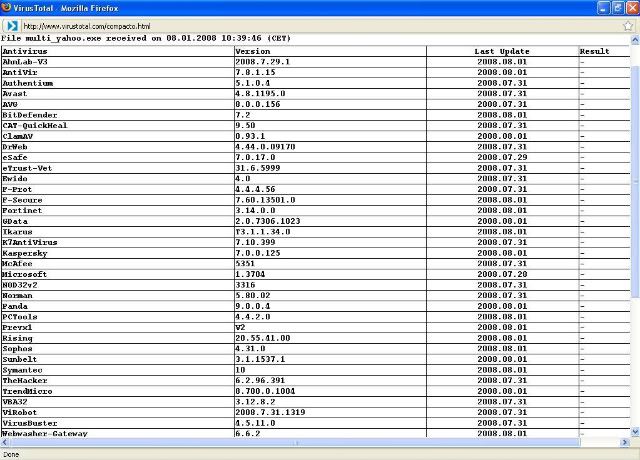Click the McAfee antivirus name
Image resolution: width=640 pixels, height=460 pixels.
pyautogui.click(x=17, y=264)
